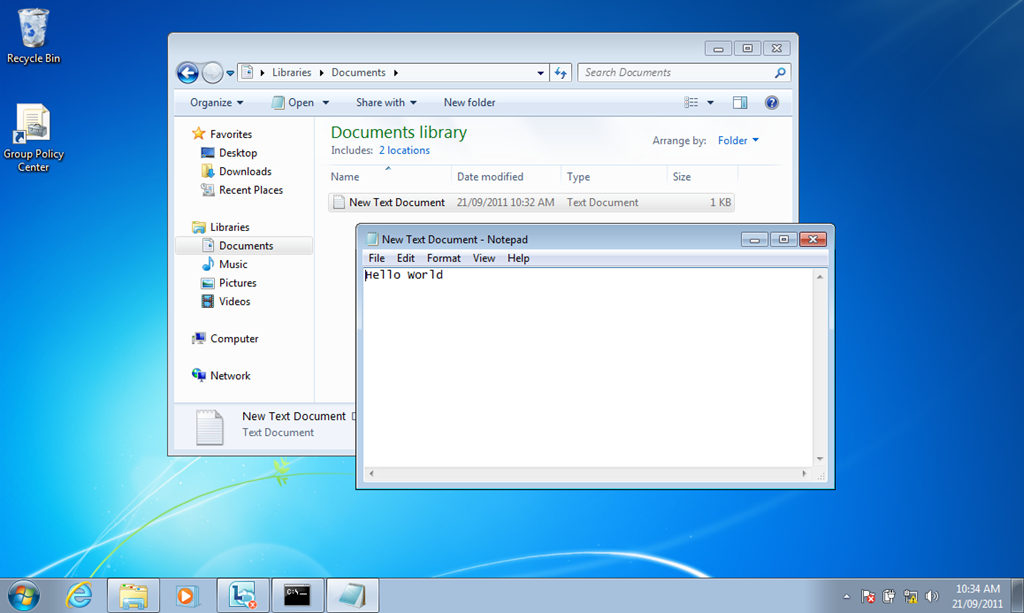Viewport: 1024px width, 613px height.
Task: Select Downloads in Favorites list
Action: (x=245, y=171)
